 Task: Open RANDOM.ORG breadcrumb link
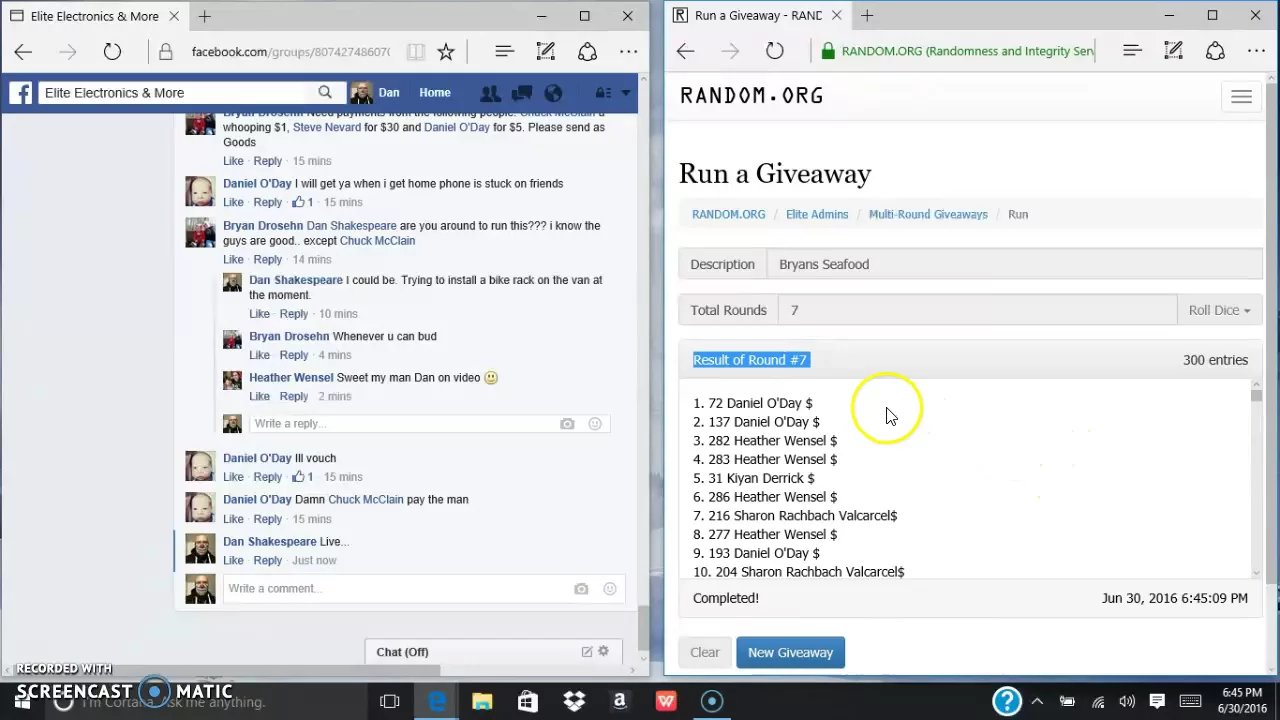pos(728,214)
